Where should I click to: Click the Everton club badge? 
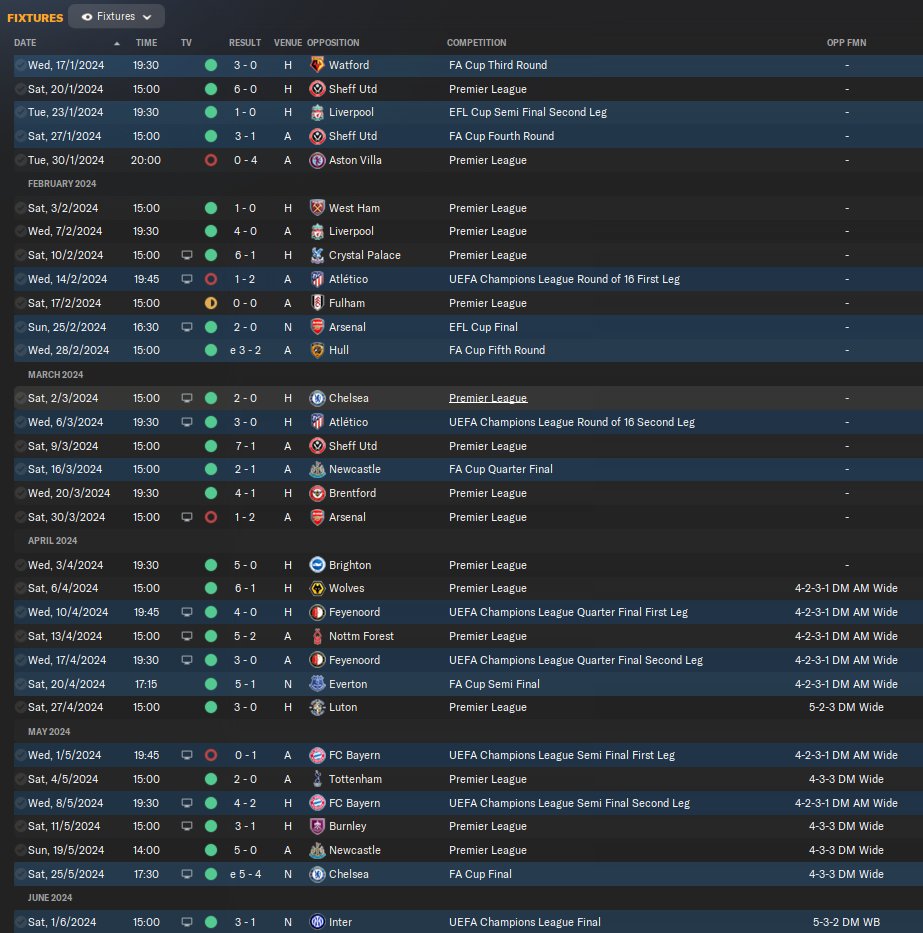tap(317, 684)
